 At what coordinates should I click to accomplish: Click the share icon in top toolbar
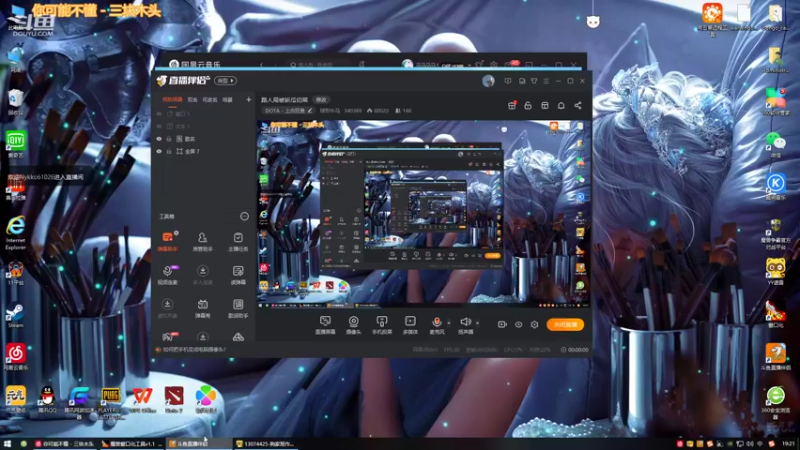(578, 105)
